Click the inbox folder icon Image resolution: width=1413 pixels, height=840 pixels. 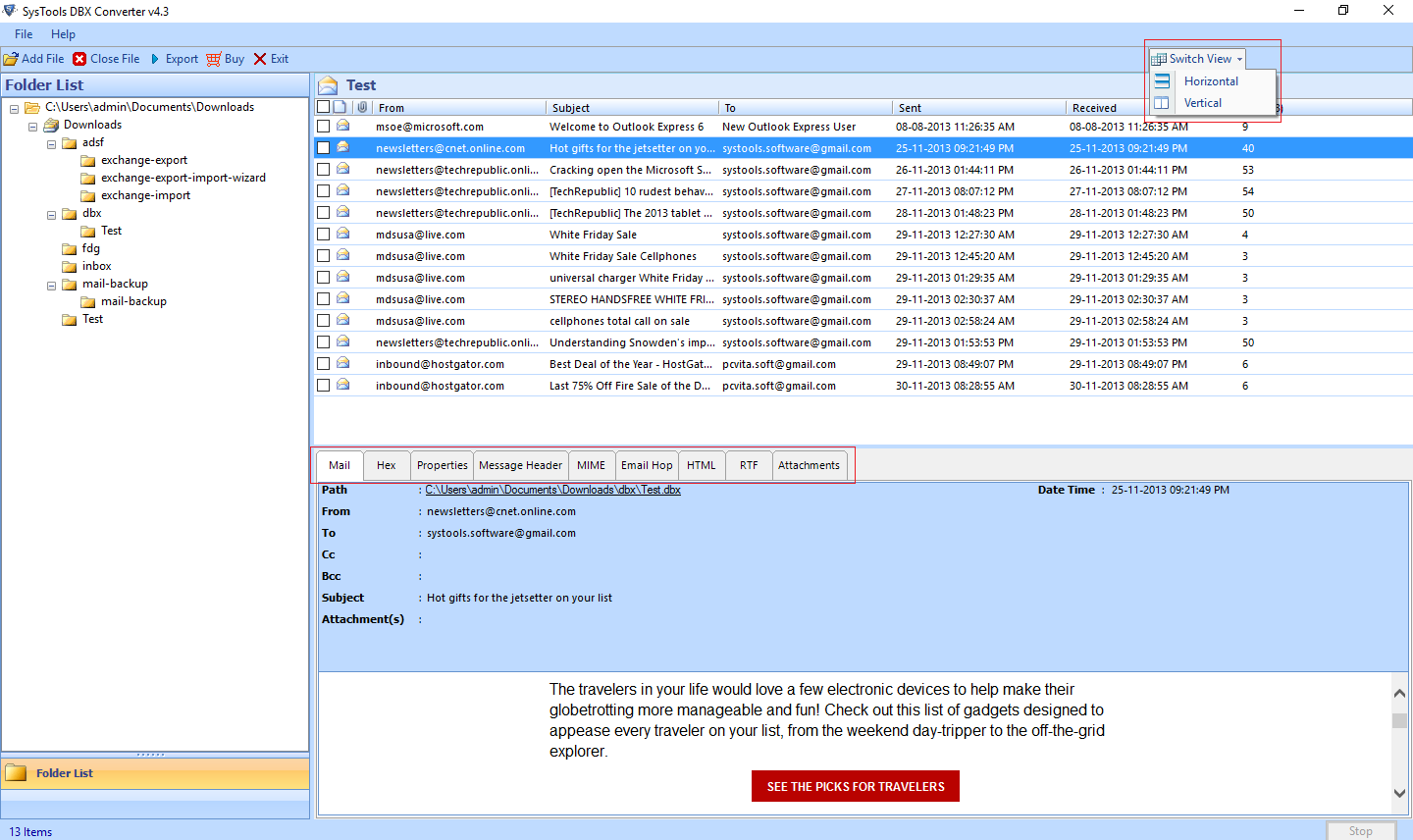click(x=70, y=267)
